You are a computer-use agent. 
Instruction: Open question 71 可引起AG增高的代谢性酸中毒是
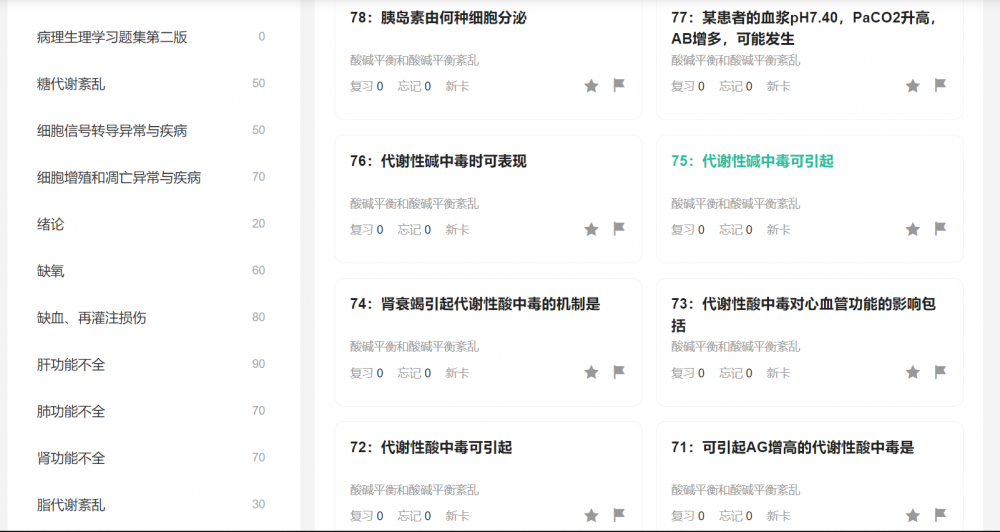click(x=793, y=447)
